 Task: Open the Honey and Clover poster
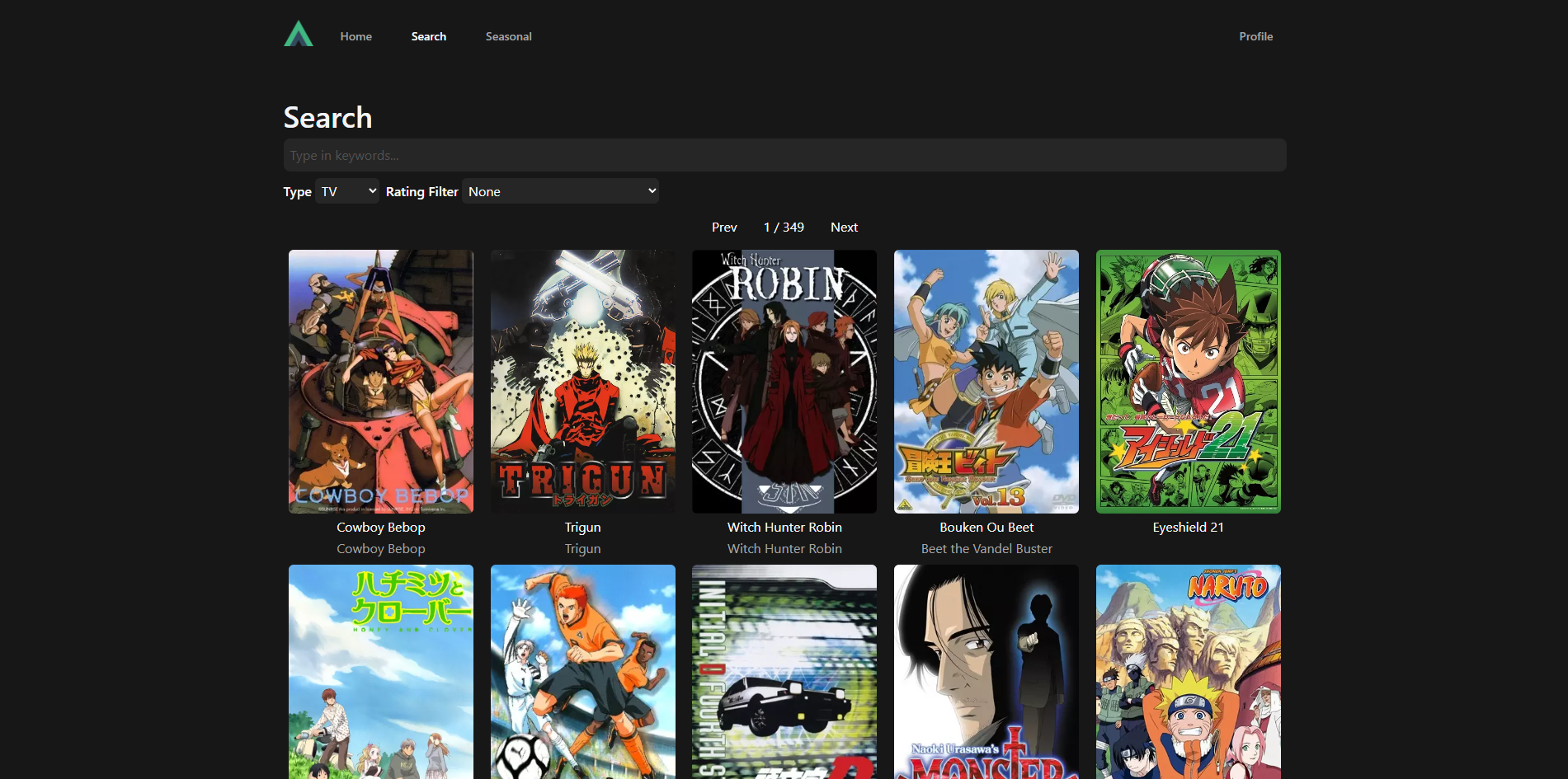[x=381, y=672]
